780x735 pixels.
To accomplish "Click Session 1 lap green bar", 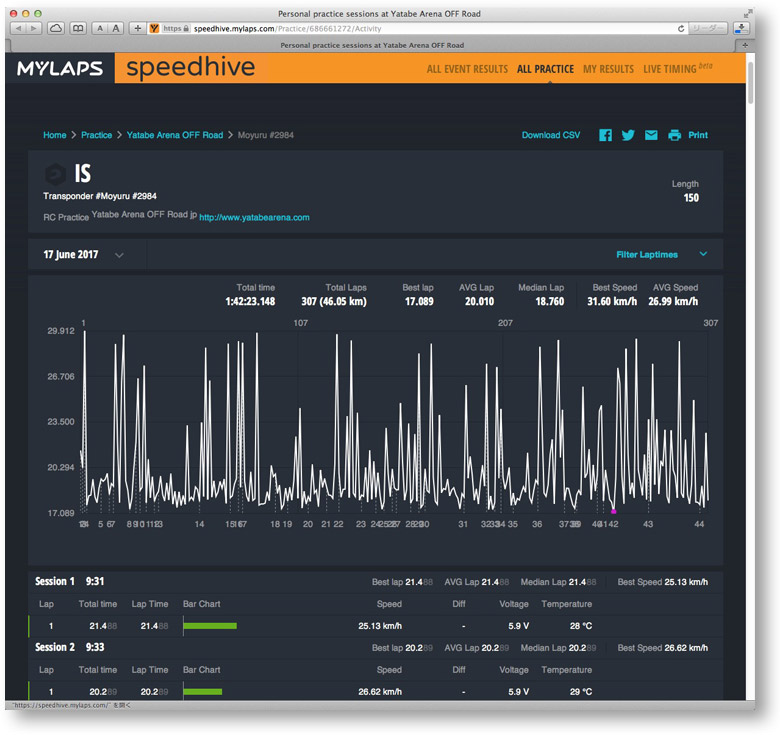I will [x=210, y=626].
